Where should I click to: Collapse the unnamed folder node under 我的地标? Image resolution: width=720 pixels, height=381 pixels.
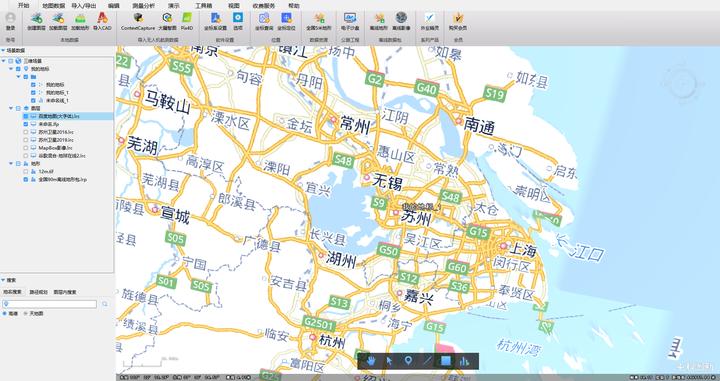tap(18, 77)
